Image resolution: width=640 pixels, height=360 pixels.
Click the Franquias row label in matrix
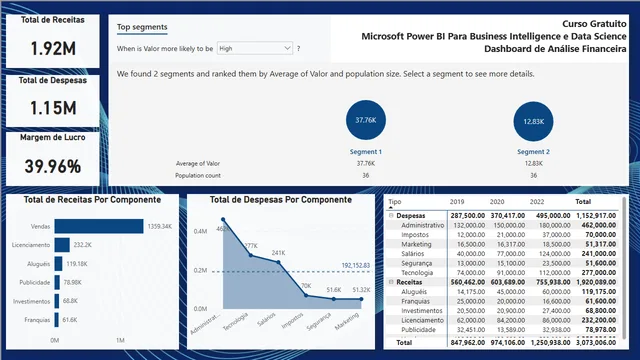pos(415,301)
